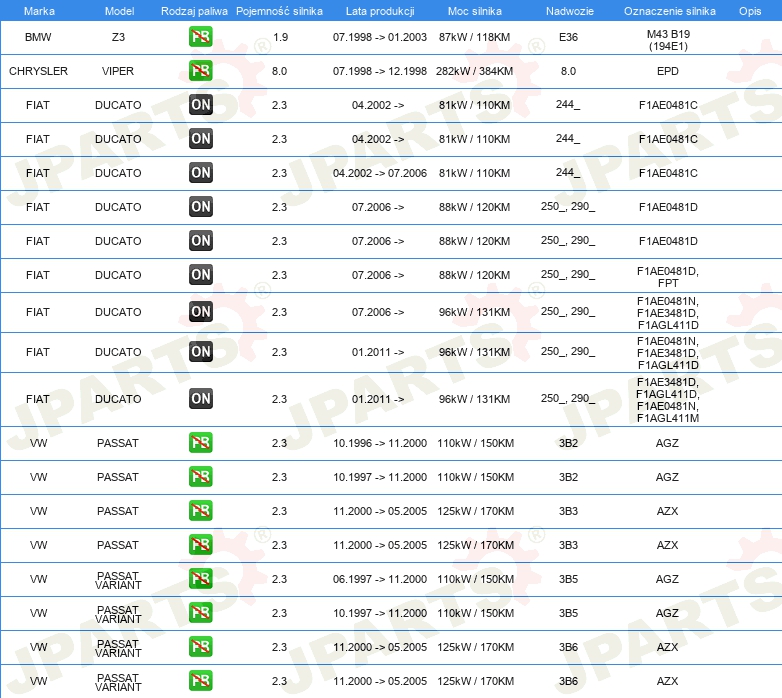Click diesel ON icon in Ducato FPT engine row
Screen dimensions: 782x698
click(x=200, y=274)
